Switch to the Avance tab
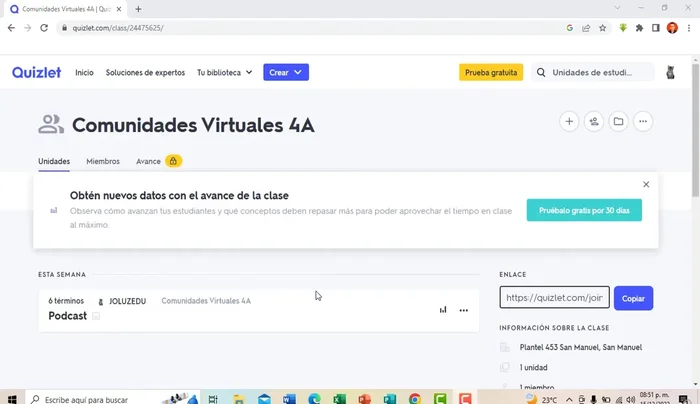 tap(148, 161)
